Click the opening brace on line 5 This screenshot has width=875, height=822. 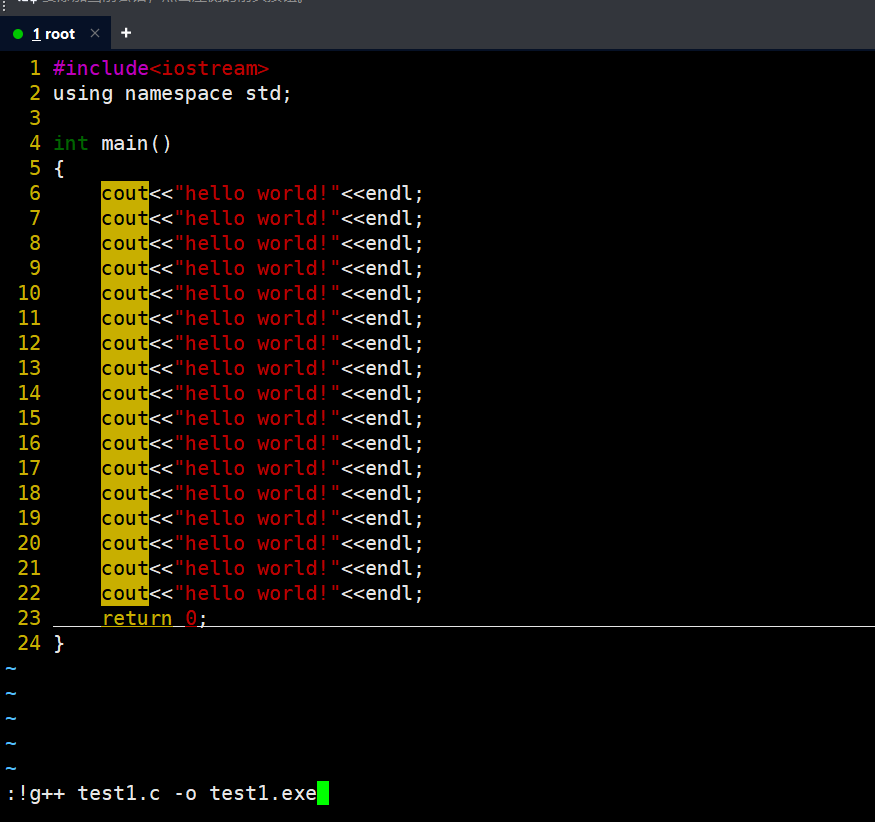[59, 169]
